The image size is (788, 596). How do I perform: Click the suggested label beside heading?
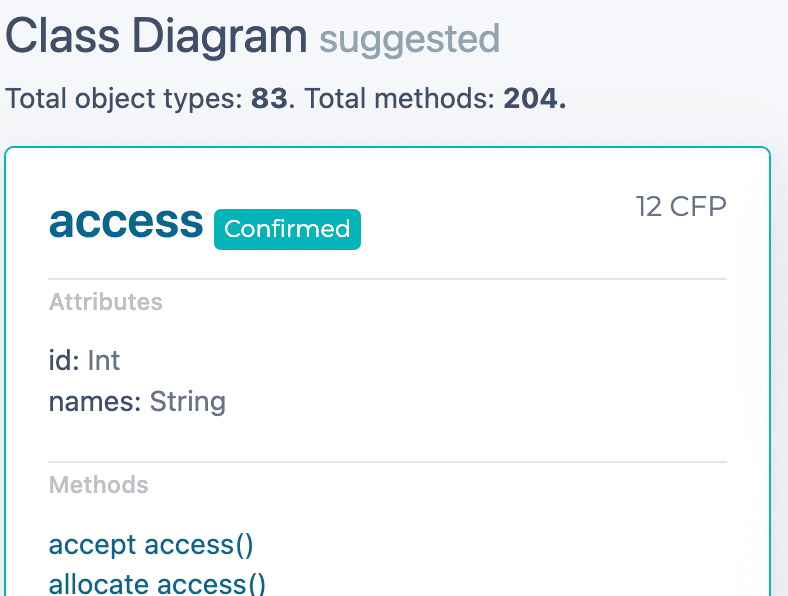tap(410, 39)
